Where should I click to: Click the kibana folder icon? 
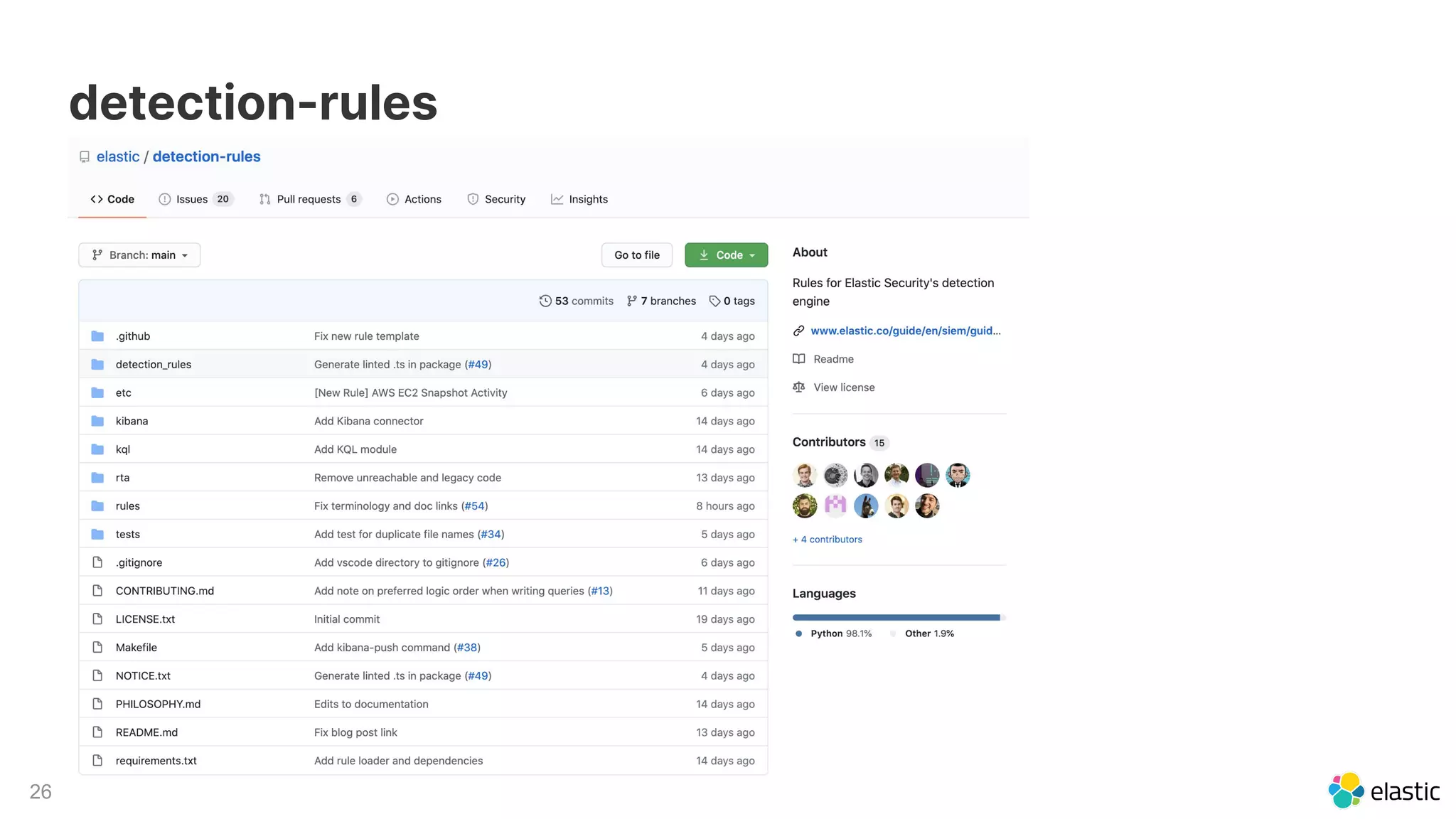[x=97, y=421]
